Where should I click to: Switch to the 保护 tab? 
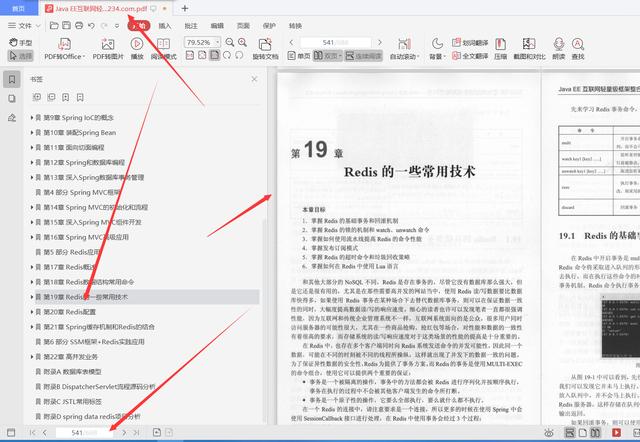[269, 26]
